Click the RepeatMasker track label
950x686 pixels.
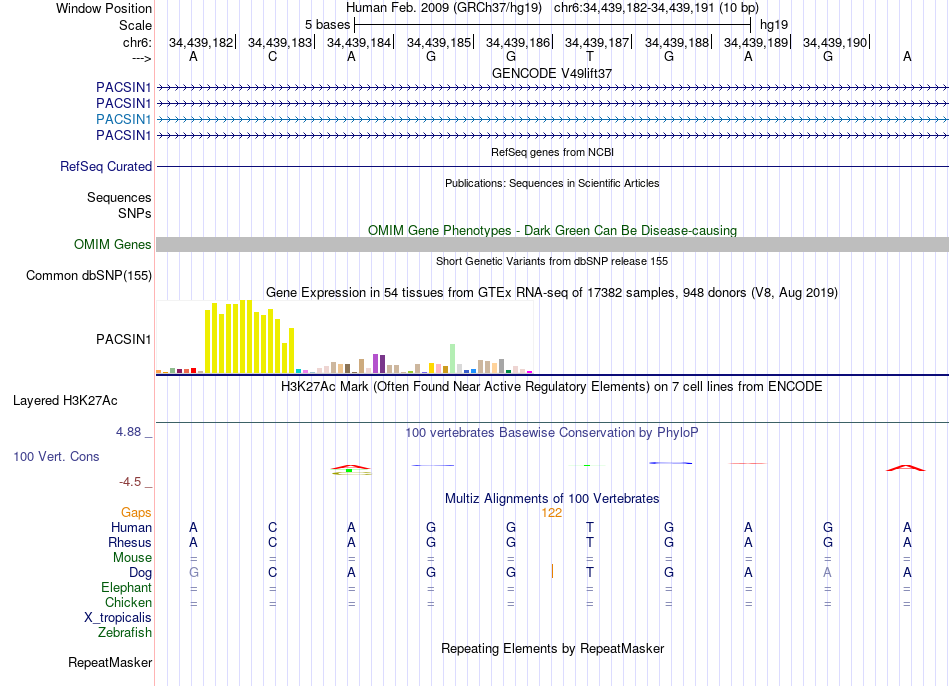click(x=110, y=662)
